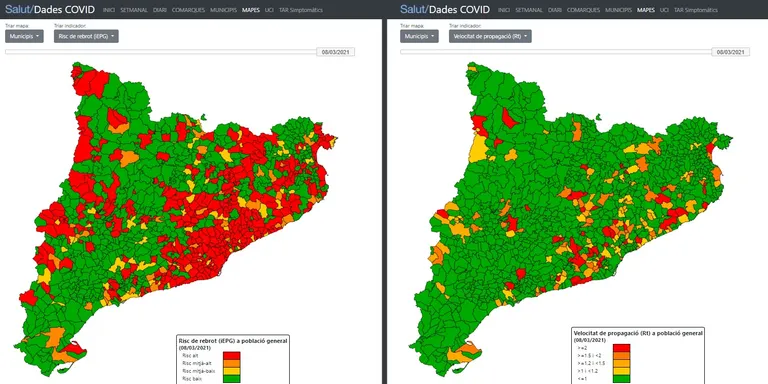Go to COMARQUES in the Velocitat de propagació window

583,10
